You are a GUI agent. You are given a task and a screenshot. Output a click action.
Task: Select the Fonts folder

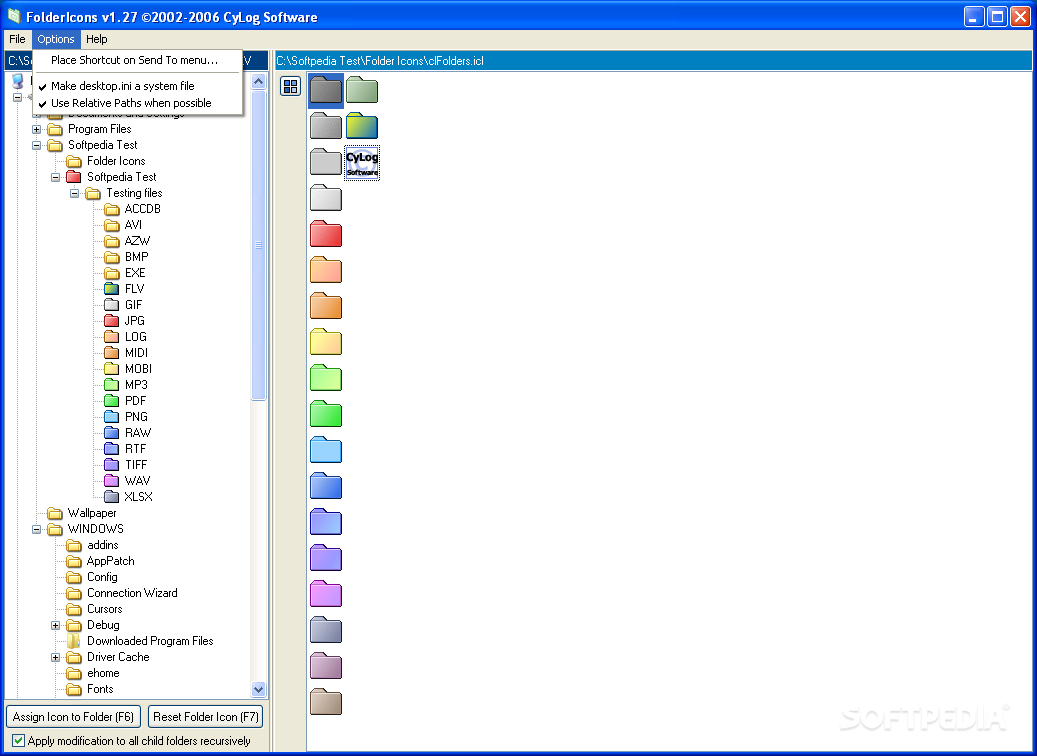point(100,689)
